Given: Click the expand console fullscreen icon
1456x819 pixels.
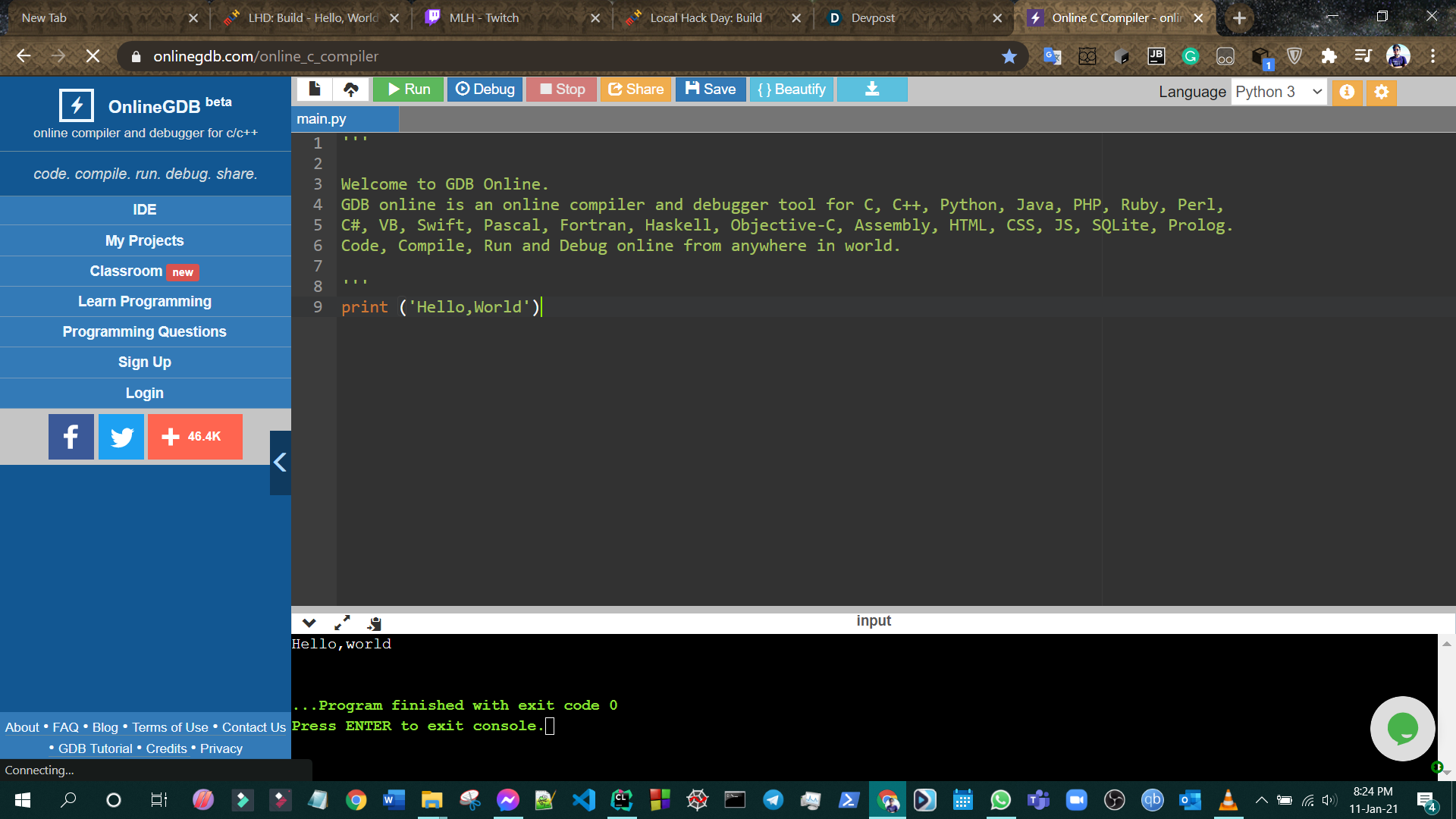Looking at the screenshot, I should [x=342, y=623].
